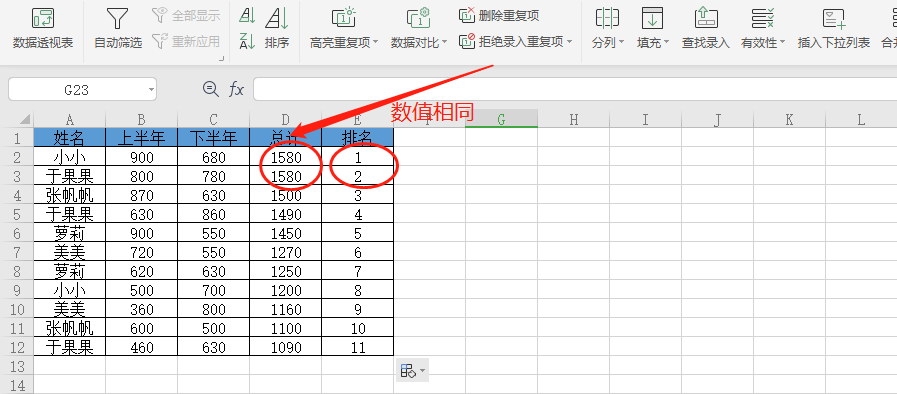Sort descending with the Z-A icon
The height and width of the screenshot is (394, 897).
coord(247,41)
